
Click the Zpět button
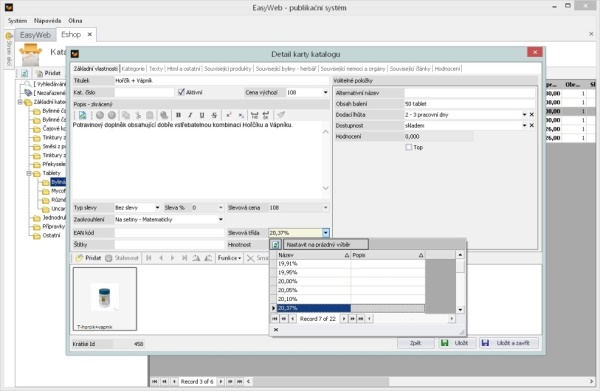coord(416,343)
